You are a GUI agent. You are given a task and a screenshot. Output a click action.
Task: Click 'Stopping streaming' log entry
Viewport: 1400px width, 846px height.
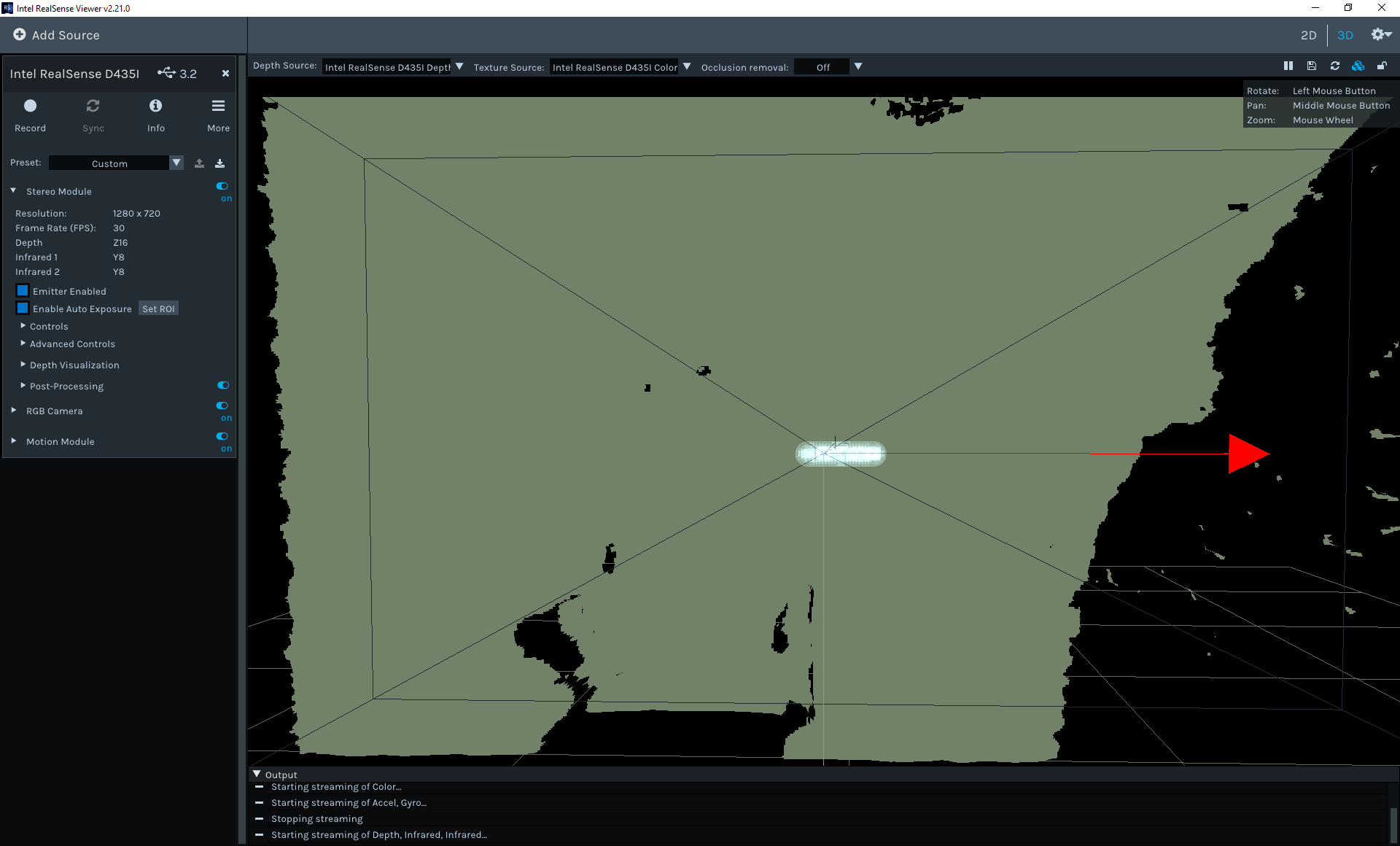click(x=316, y=818)
